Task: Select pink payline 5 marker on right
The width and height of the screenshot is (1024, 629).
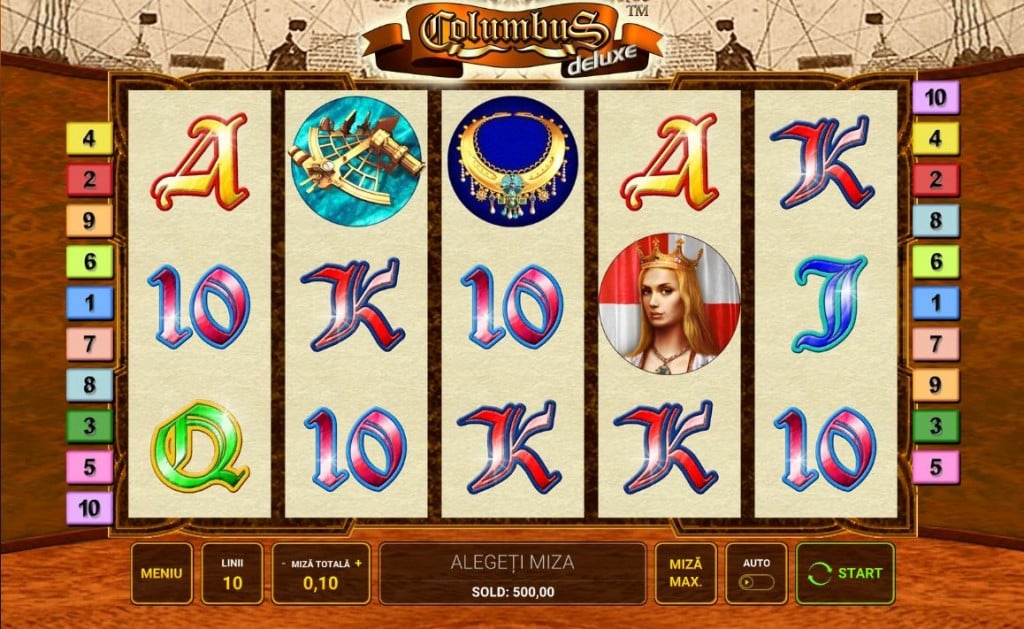Action: 935,467
